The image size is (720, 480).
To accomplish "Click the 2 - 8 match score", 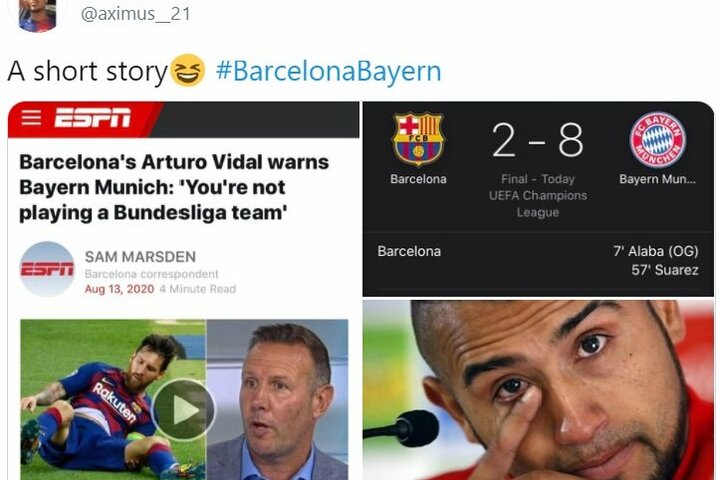I will (538, 140).
